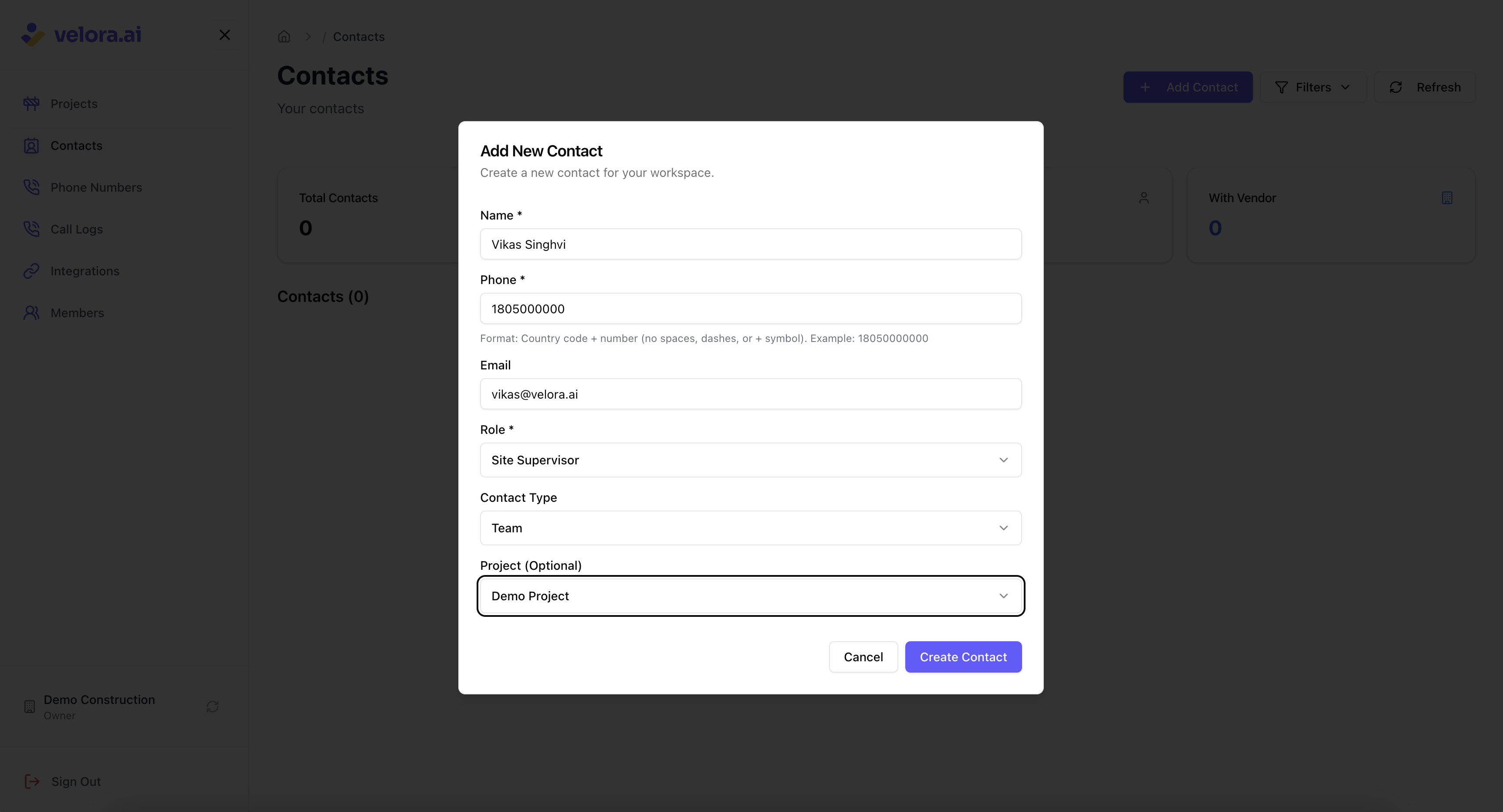Click the Phone field containing 1805000000
The width and height of the screenshot is (1503, 812).
tap(750, 308)
